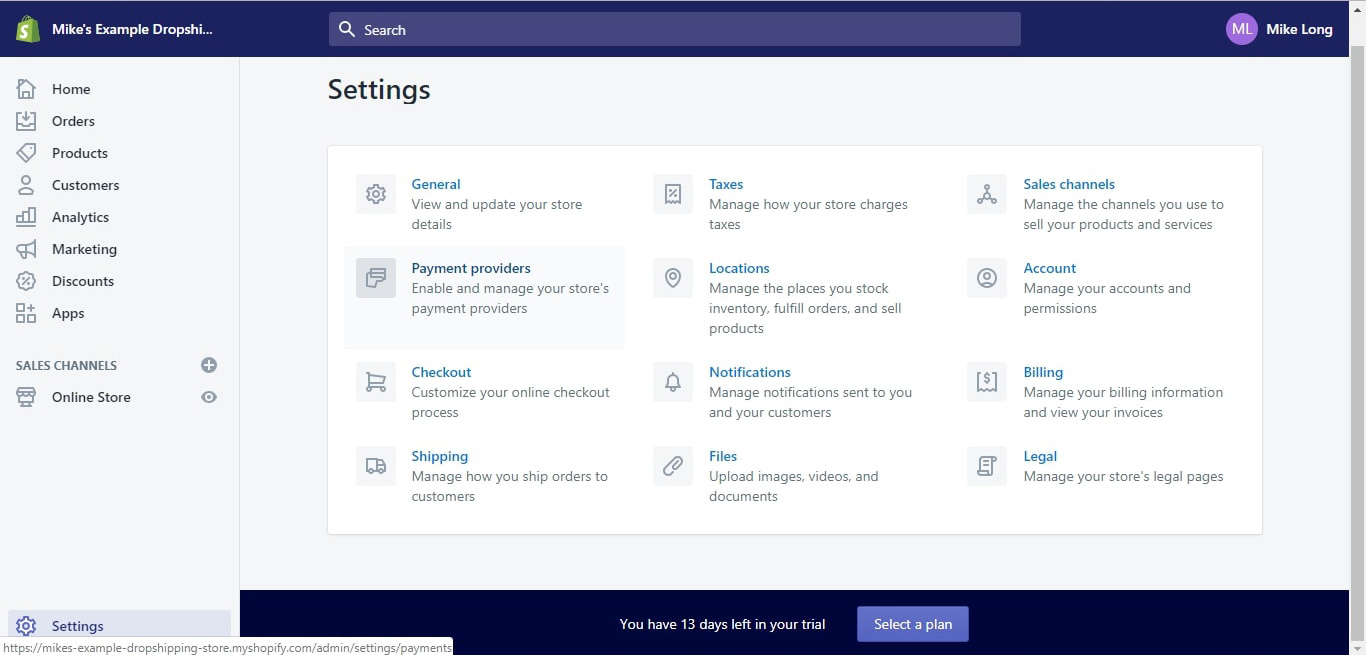This screenshot has width=1366, height=655.
Task: Add a sales channel with plus icon
Action: click(x=209, y=365)
